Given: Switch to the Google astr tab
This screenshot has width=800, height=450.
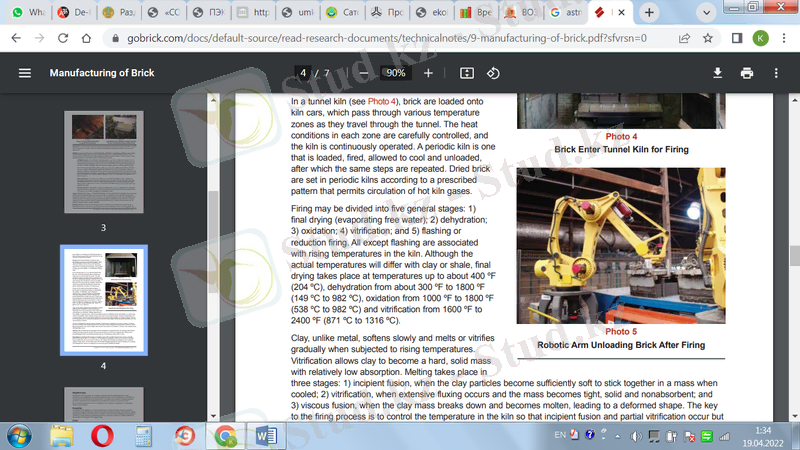Looking at the screenshot, I should click(x=566, y=12).
